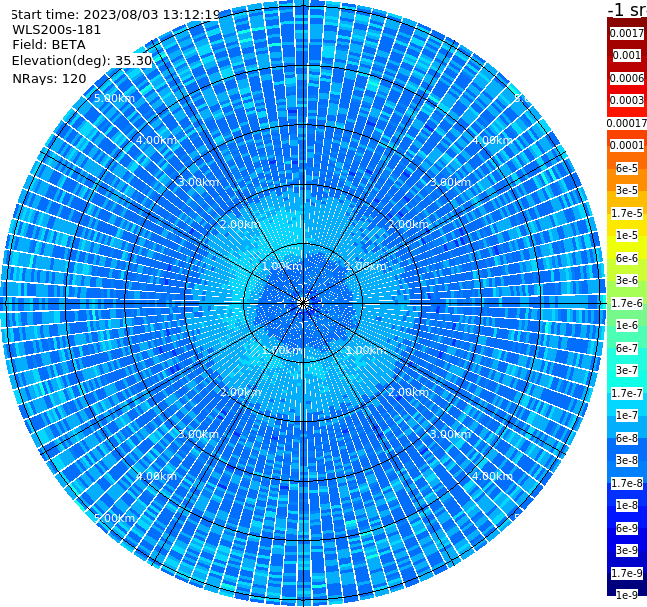Select the 1e-9 colorbar bottom value
The image size is (647, 607).
click(x=627, y=595)
